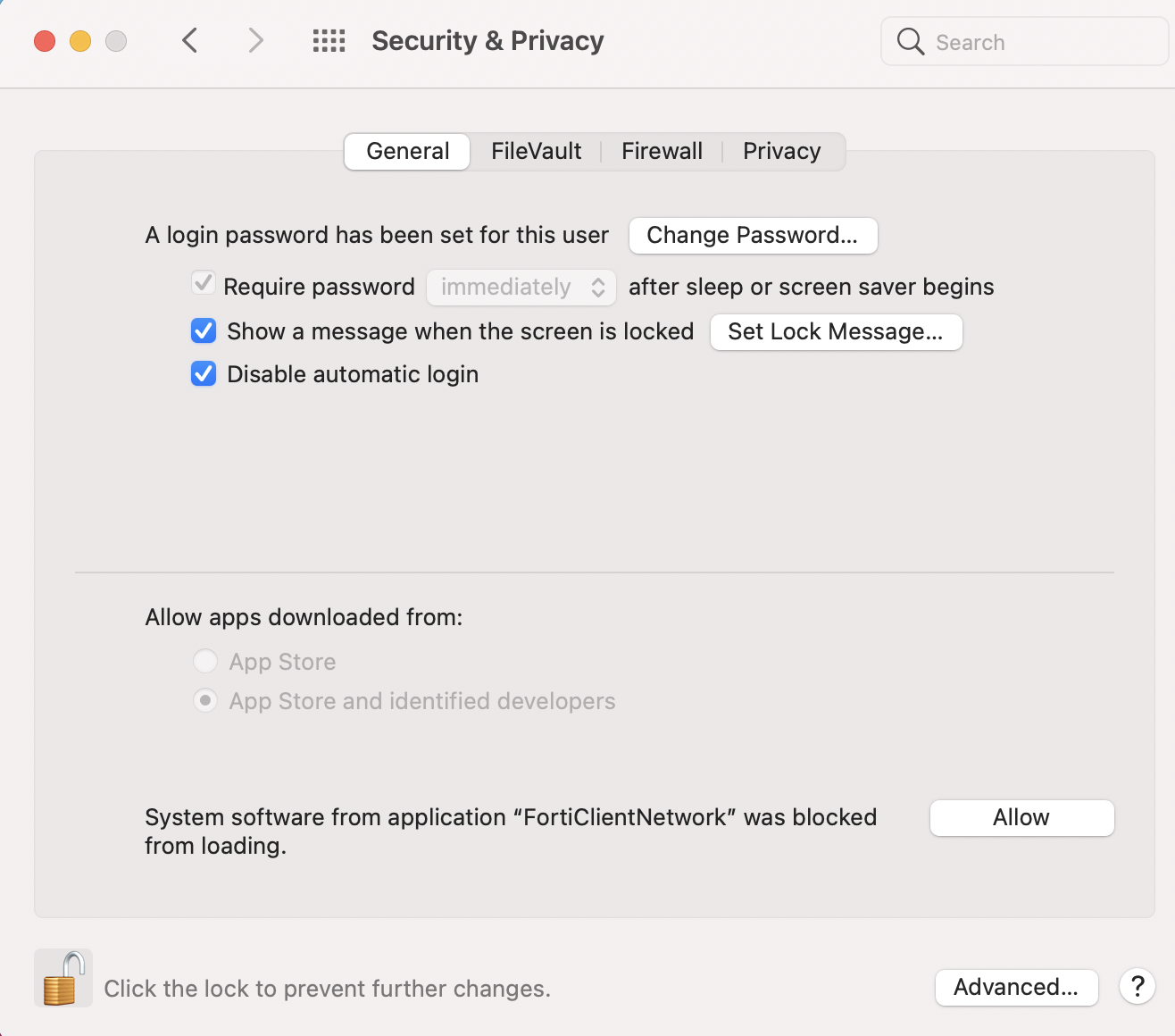
Task: Uncheck Disable automatic login
Action: pos(204,374)
